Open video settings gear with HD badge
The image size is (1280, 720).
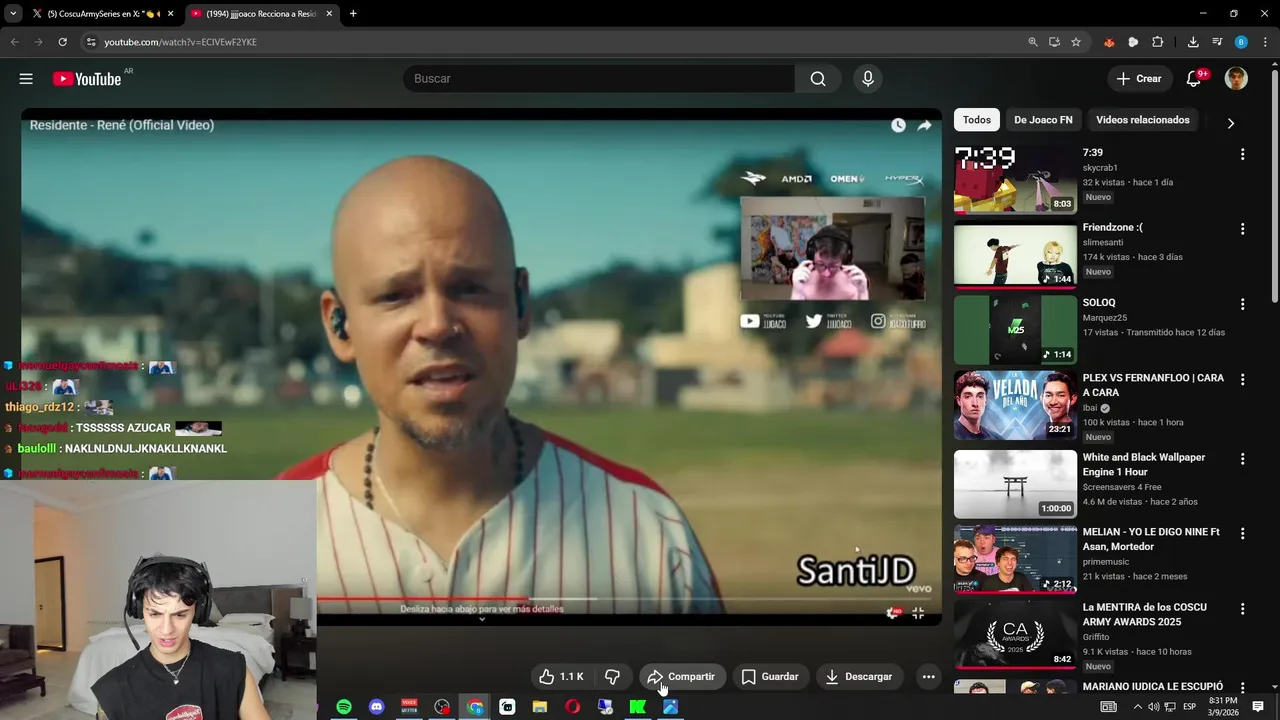tap(894, 613)
